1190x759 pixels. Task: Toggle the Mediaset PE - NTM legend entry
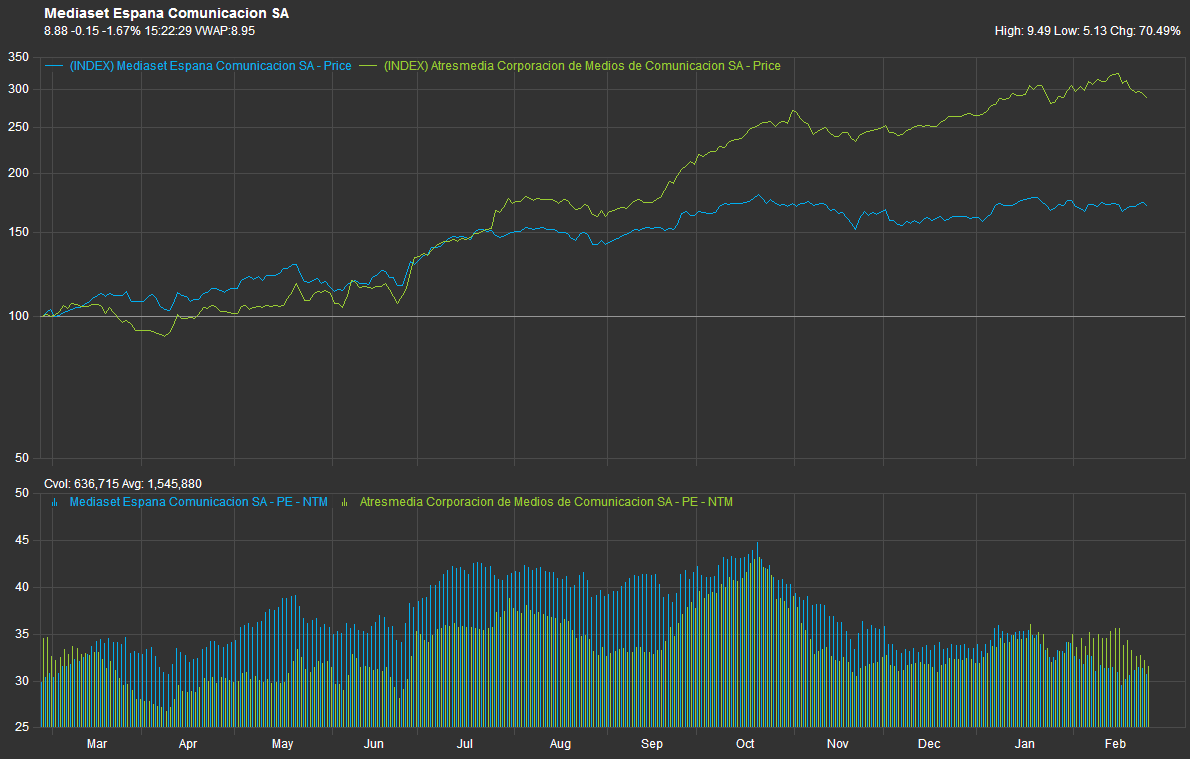coord(198,502)
